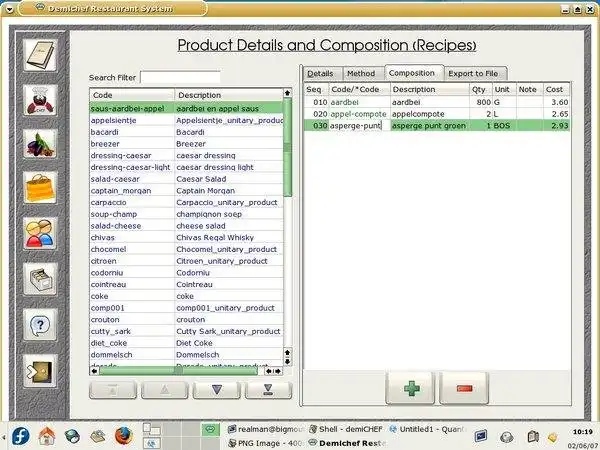Switch to the Composition tab
Screen dimensions: 600x450
pyautogui.click(x=412, y=73)
